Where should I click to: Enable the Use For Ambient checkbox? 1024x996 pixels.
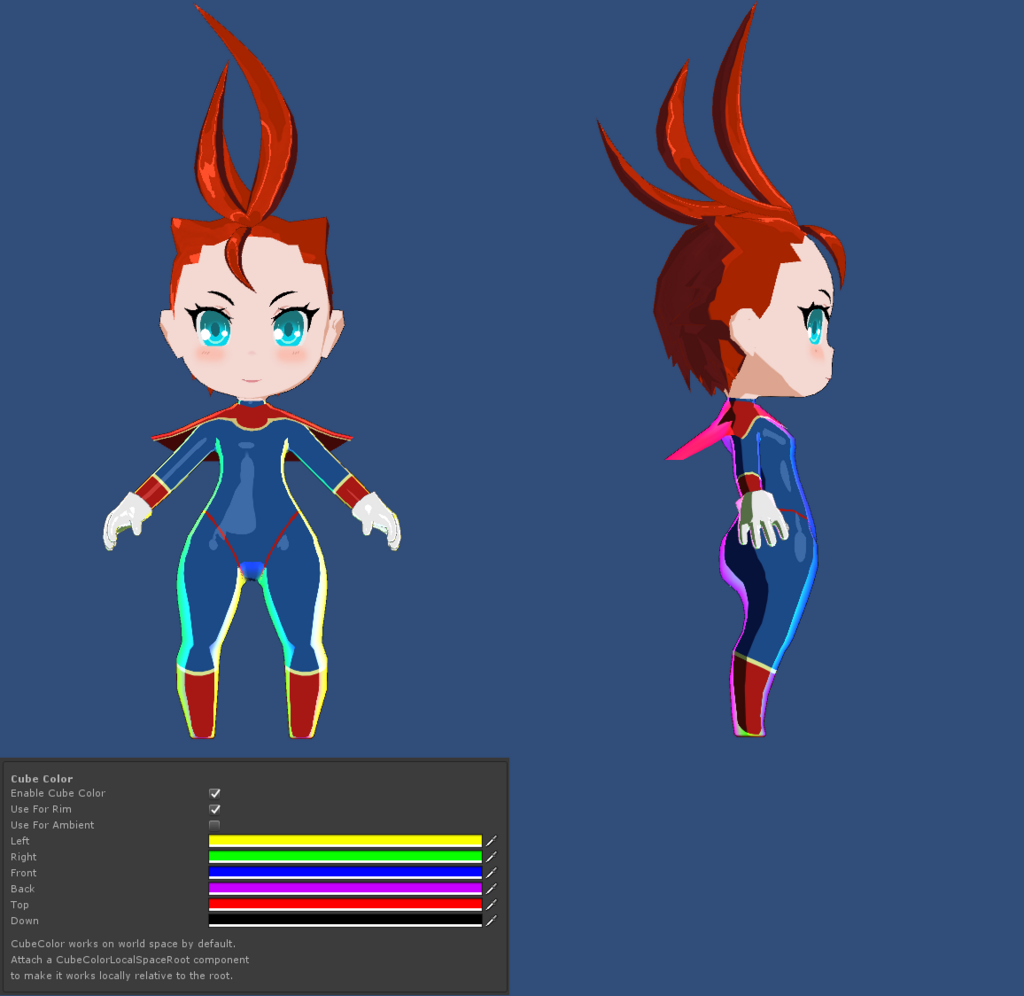[x=214, y=825]
